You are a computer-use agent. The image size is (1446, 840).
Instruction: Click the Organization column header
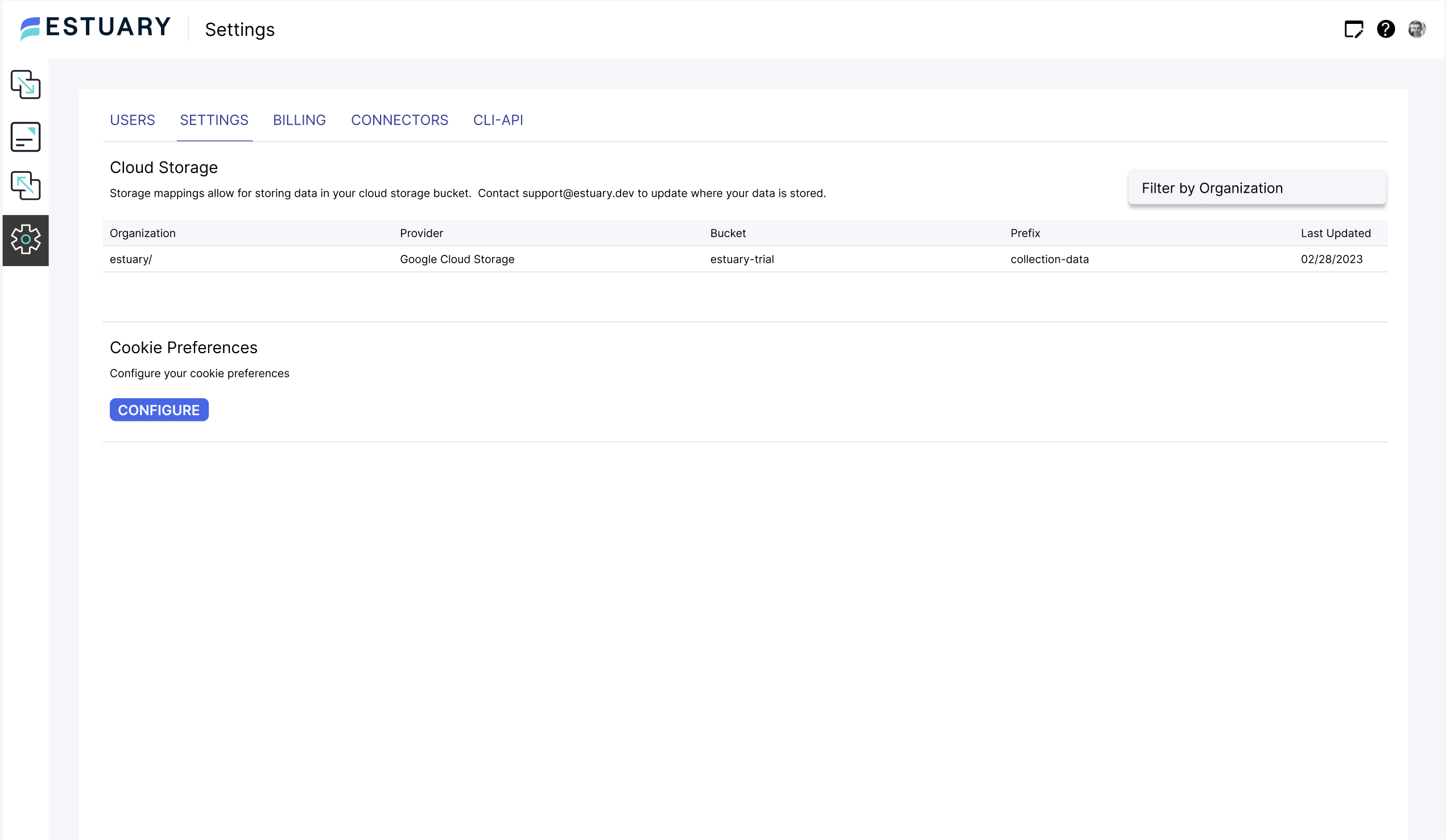point(142,233)
